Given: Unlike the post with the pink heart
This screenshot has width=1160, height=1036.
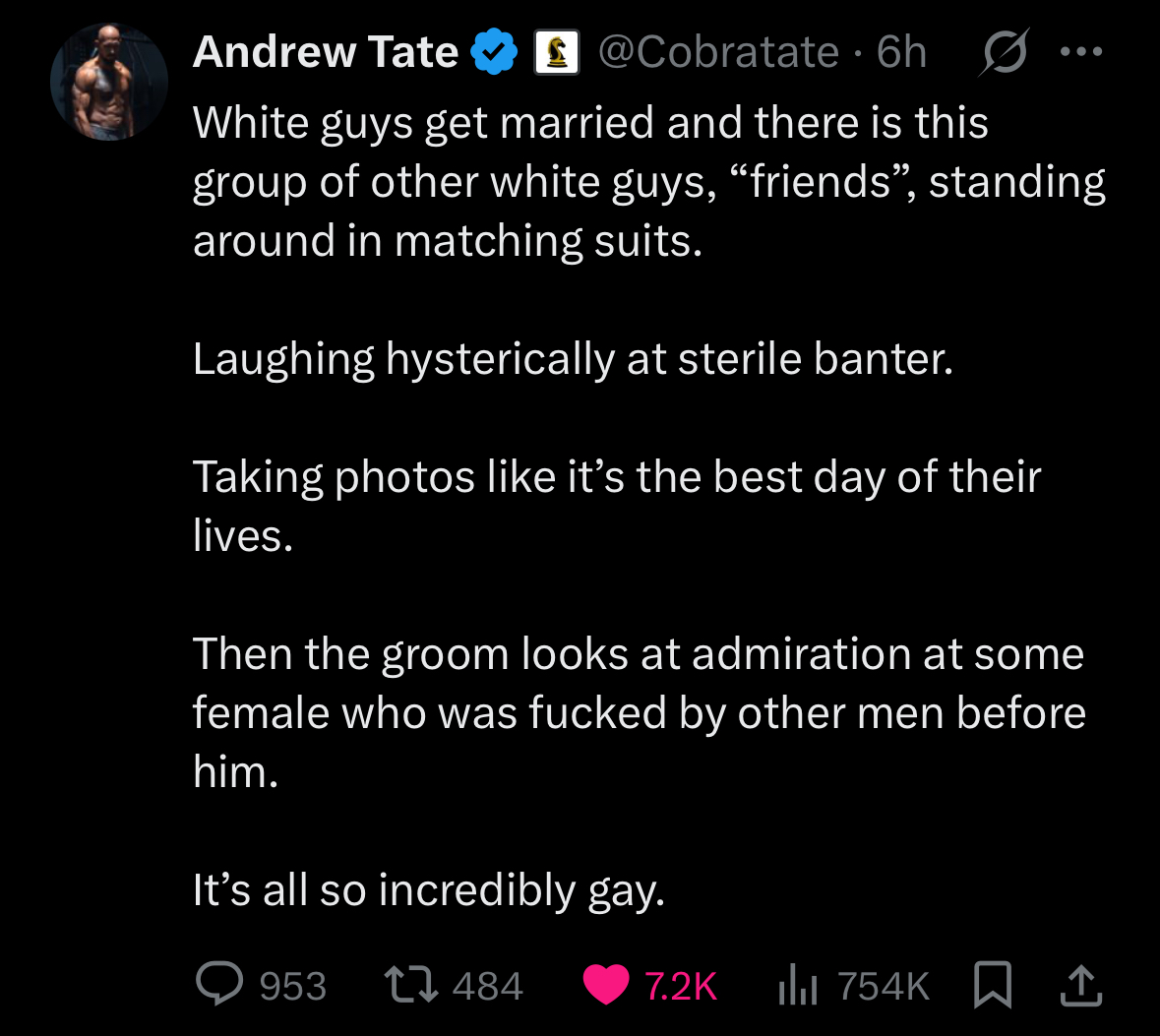Looking at the screenshot, I should coord(606,985).
